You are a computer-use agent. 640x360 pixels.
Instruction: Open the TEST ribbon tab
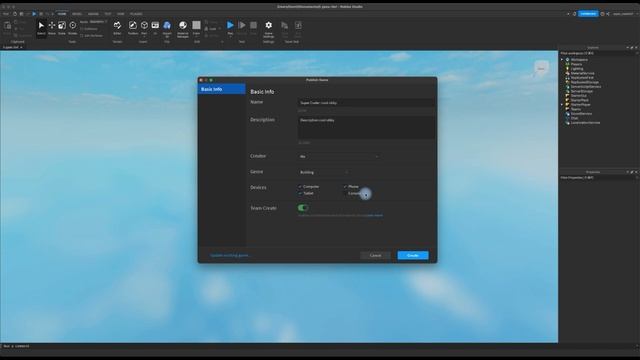tap(108, 14)
